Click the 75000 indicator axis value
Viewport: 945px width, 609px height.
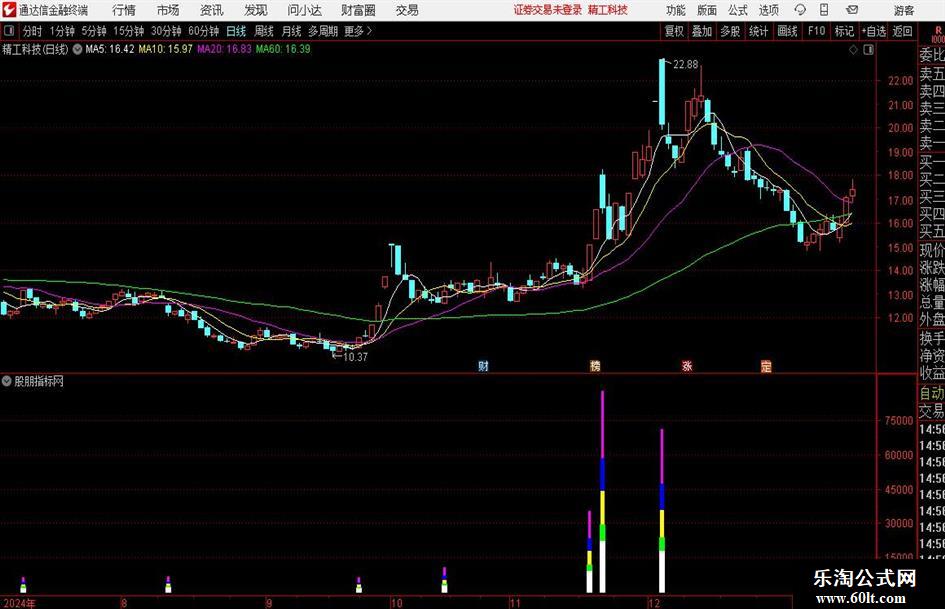click(899, 421)
